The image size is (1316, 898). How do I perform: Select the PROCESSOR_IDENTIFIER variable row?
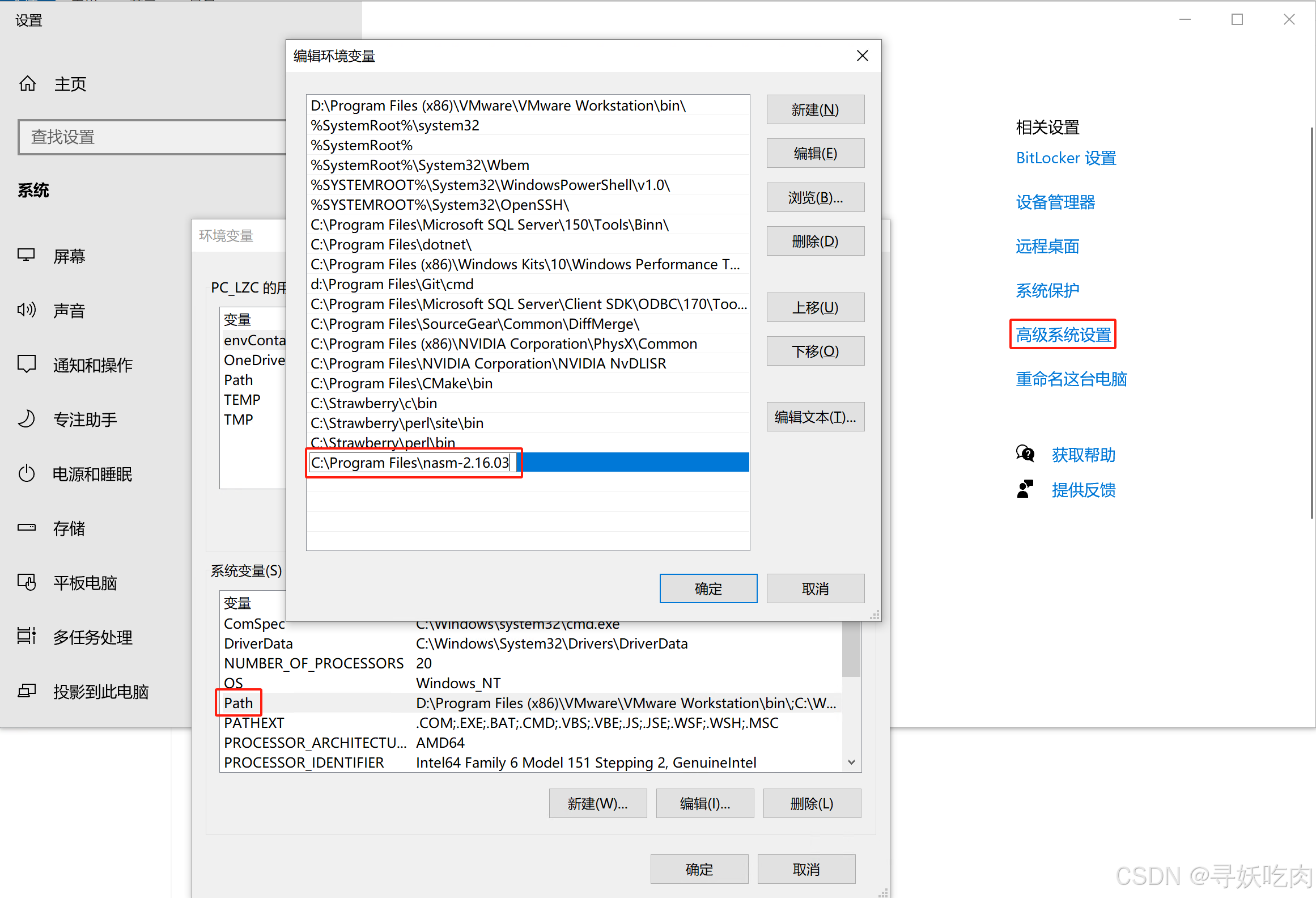coord(530,763)
